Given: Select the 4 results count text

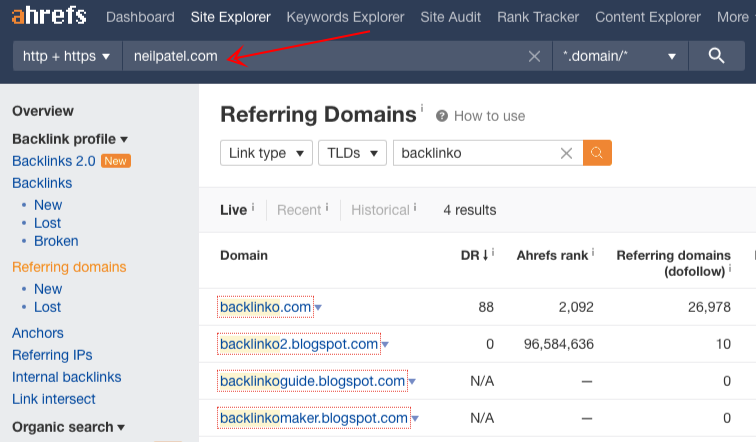Looking at the screenshot, I should tap(470, 210).
